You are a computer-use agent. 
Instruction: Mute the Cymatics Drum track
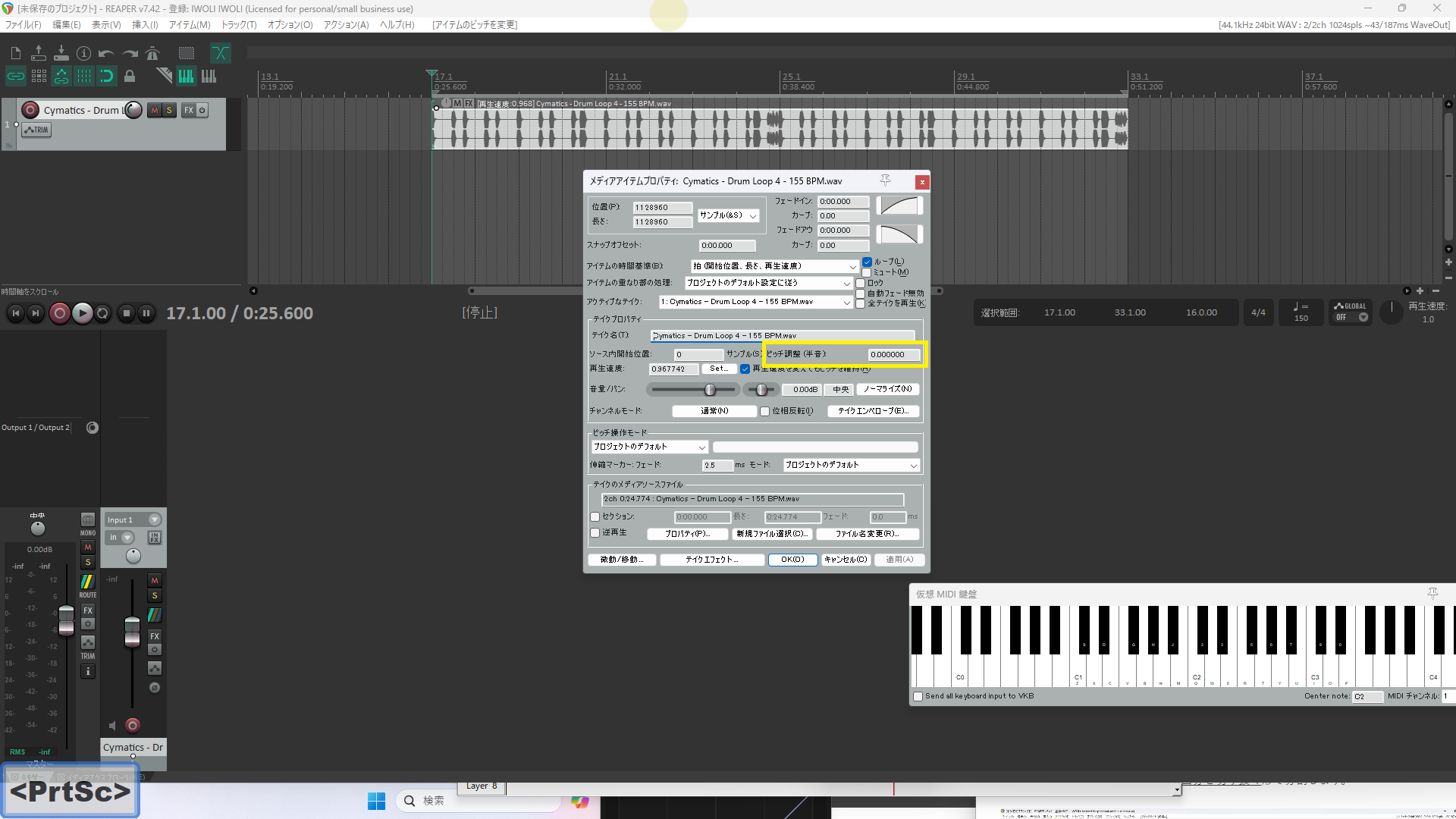coord(155,110)
